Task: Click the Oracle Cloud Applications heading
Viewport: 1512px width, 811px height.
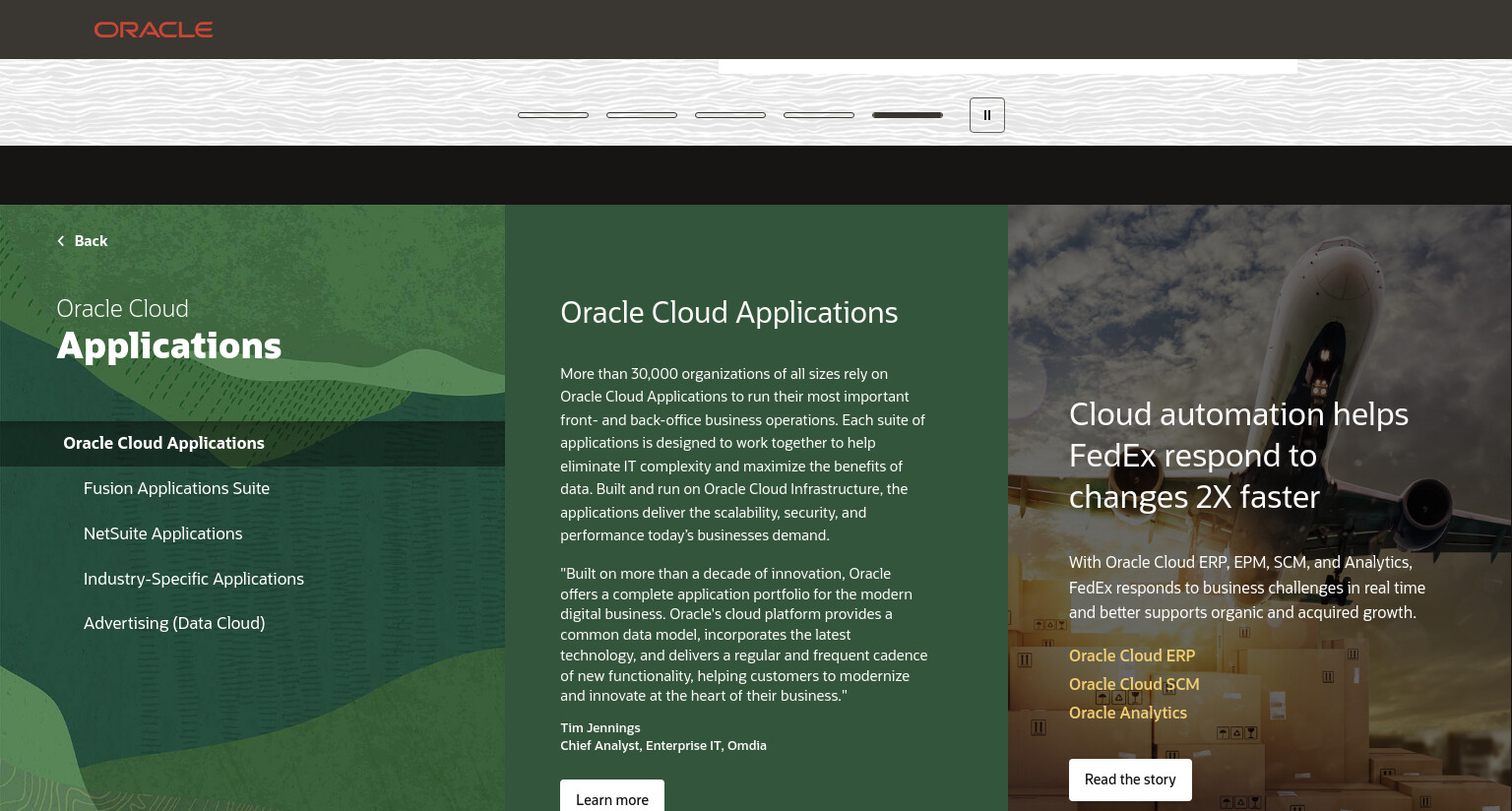Action: (x=728, y=312)
